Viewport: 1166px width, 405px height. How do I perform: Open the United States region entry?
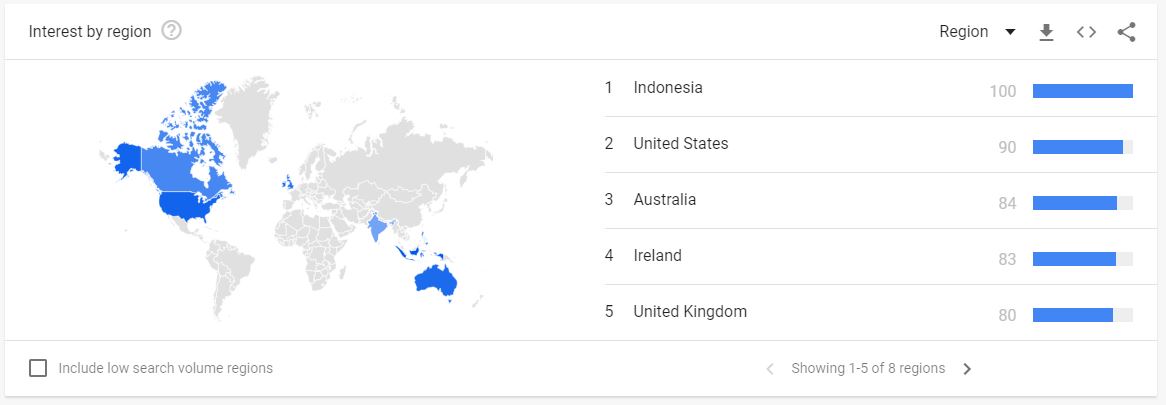[x=680, y=144]
